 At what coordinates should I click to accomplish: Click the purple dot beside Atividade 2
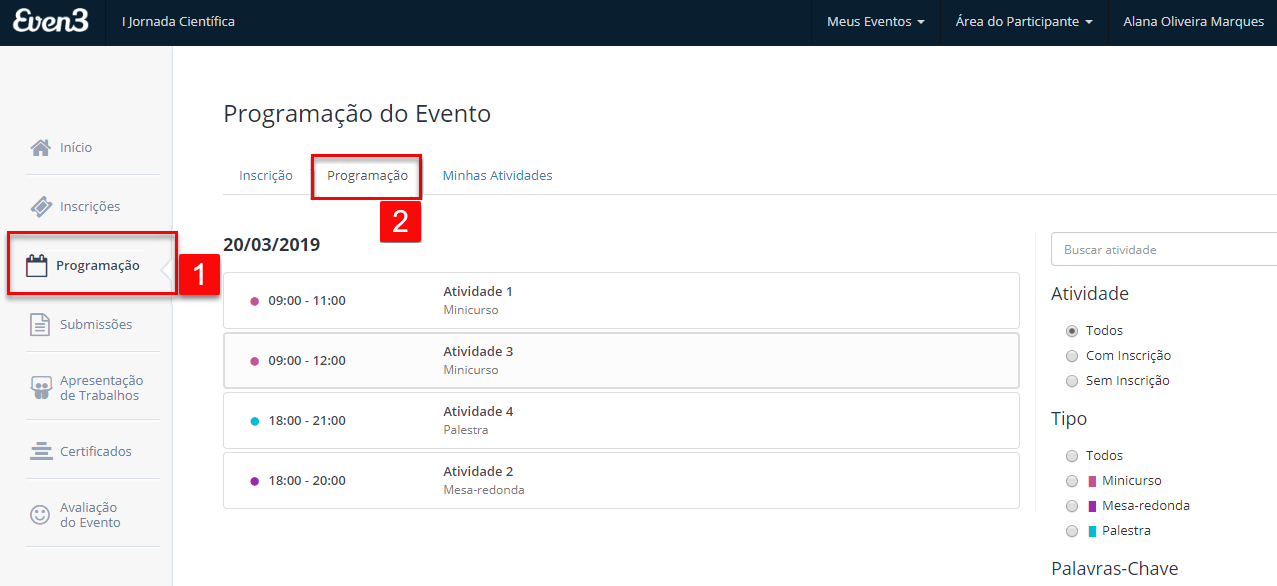click(254, 481)
